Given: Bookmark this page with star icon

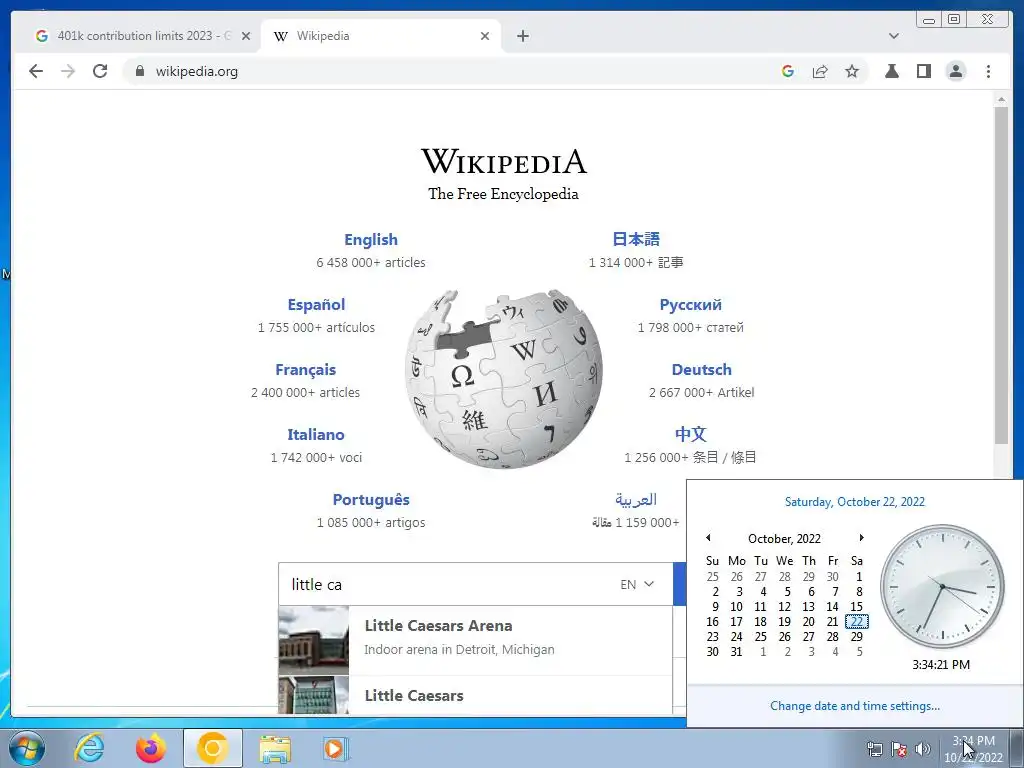Looking at the screenshot, I should [x=852, y=71].
